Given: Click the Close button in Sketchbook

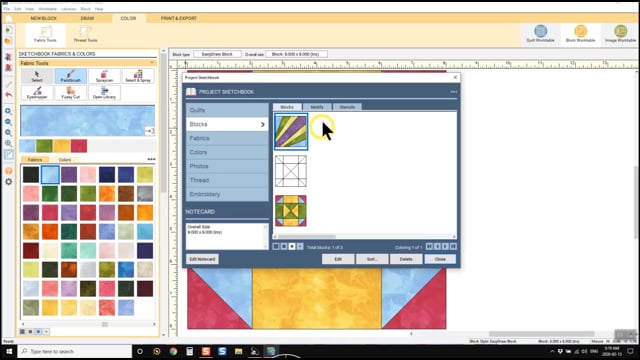Looking at the screenshot, I should [x=440, y=259].
